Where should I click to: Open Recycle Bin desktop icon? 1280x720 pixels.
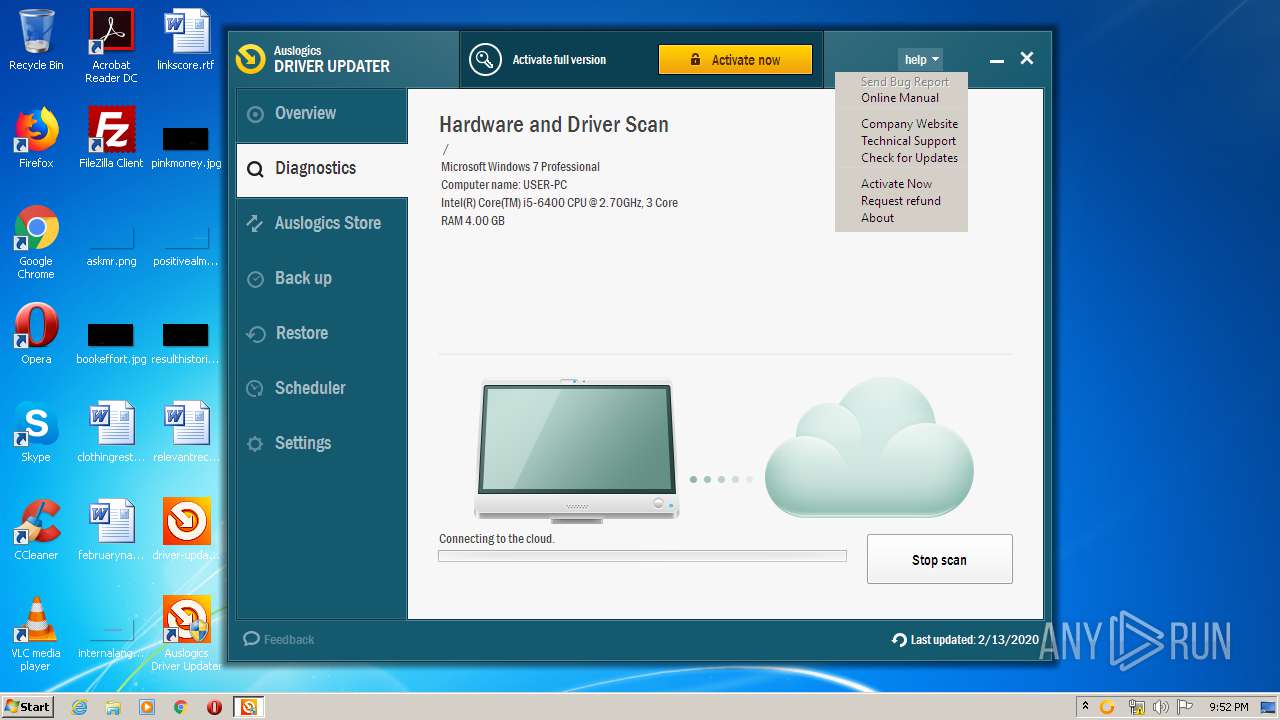(36, 40)
